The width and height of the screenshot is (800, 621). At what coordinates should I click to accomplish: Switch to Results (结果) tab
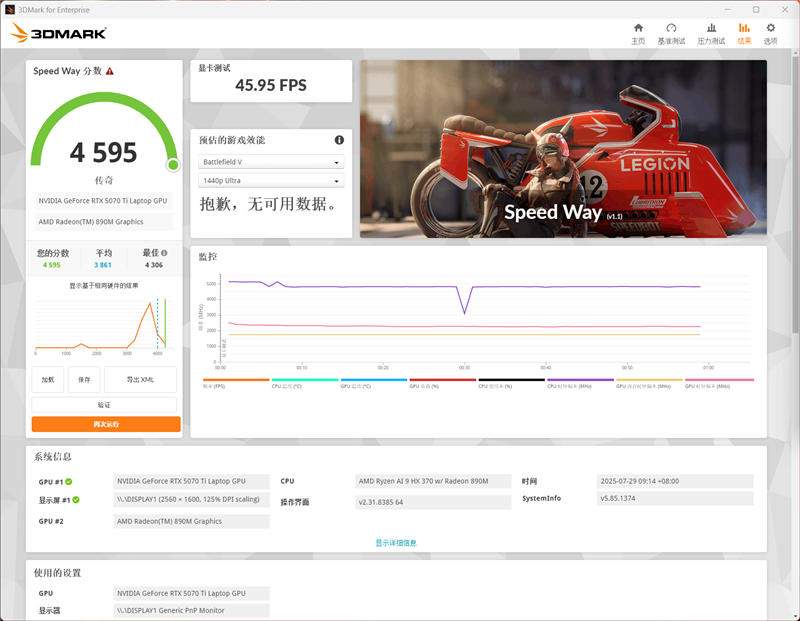[x=744, y=33]
